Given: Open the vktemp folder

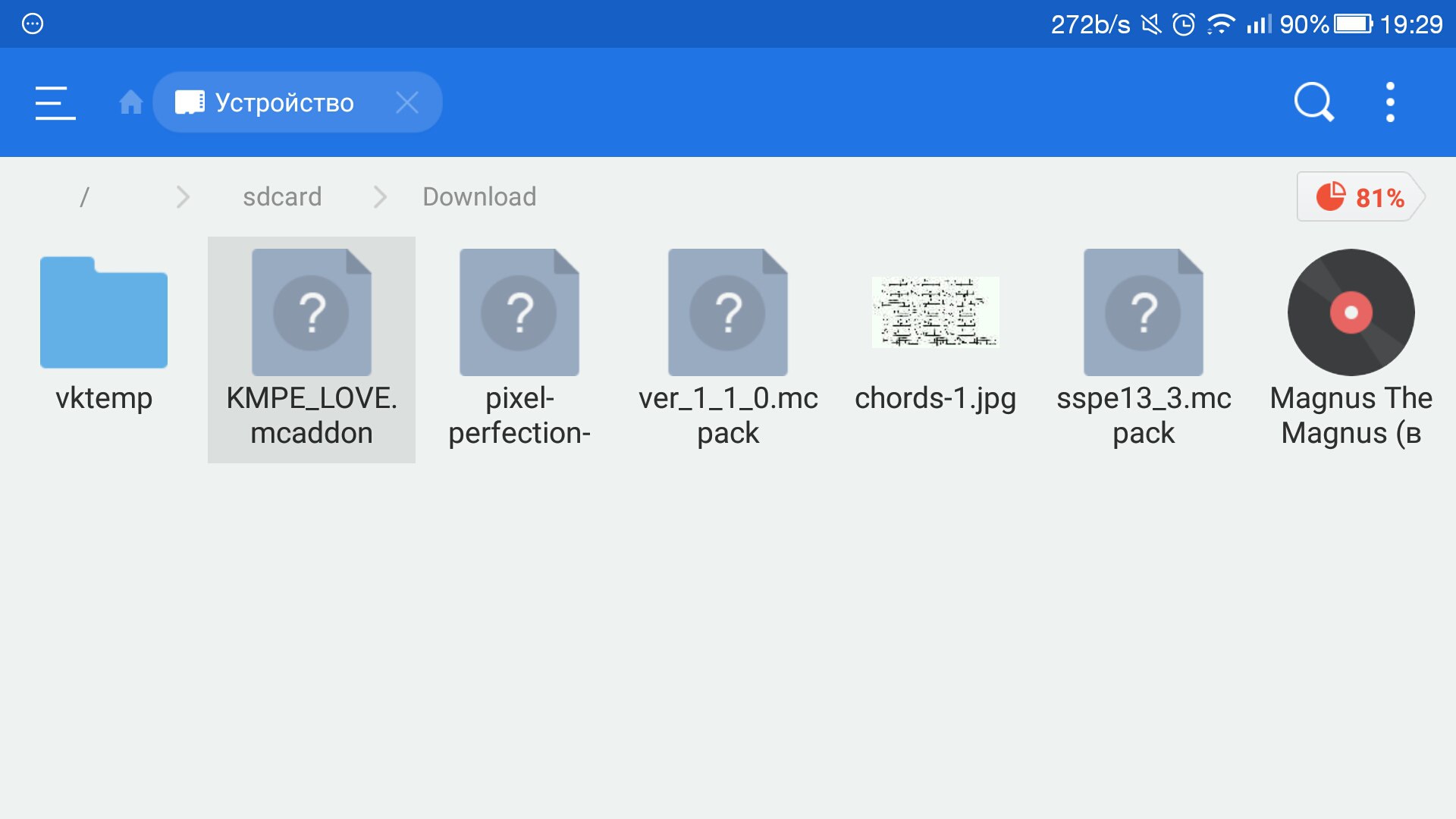Looking at the screenshot, I should coord(104,334).
